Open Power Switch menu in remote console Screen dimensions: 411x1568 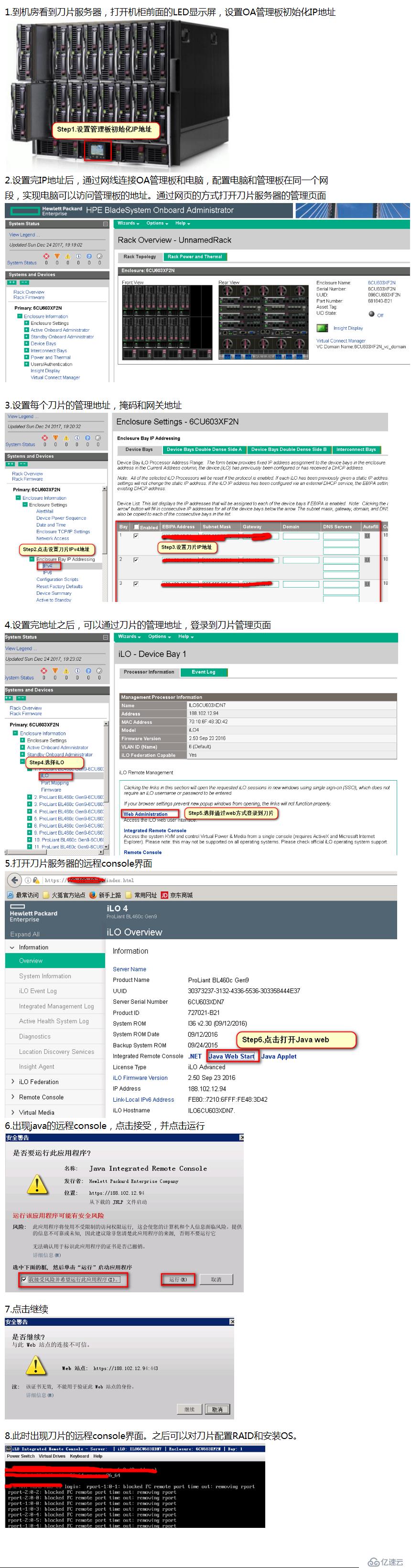pyautogui.click(x=21, y=1456)
